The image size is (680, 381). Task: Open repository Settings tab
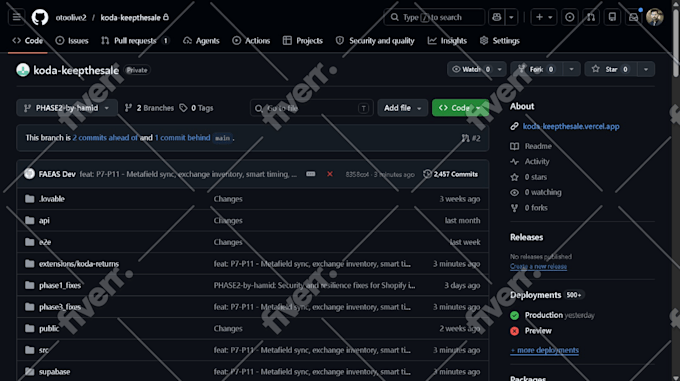point(500,41)
